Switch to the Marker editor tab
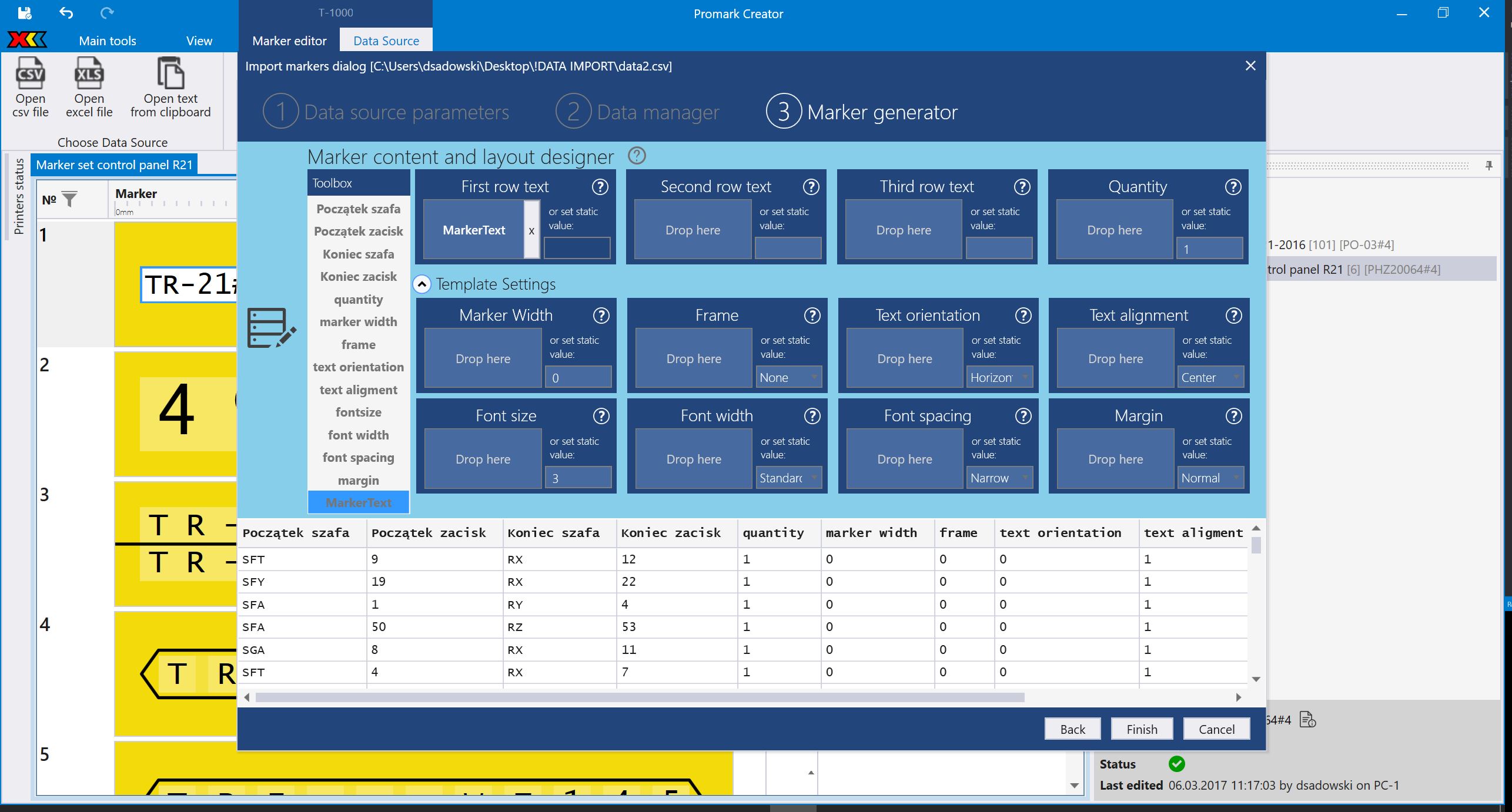This screenshot has height=812, width=1512. coord(289,41)
